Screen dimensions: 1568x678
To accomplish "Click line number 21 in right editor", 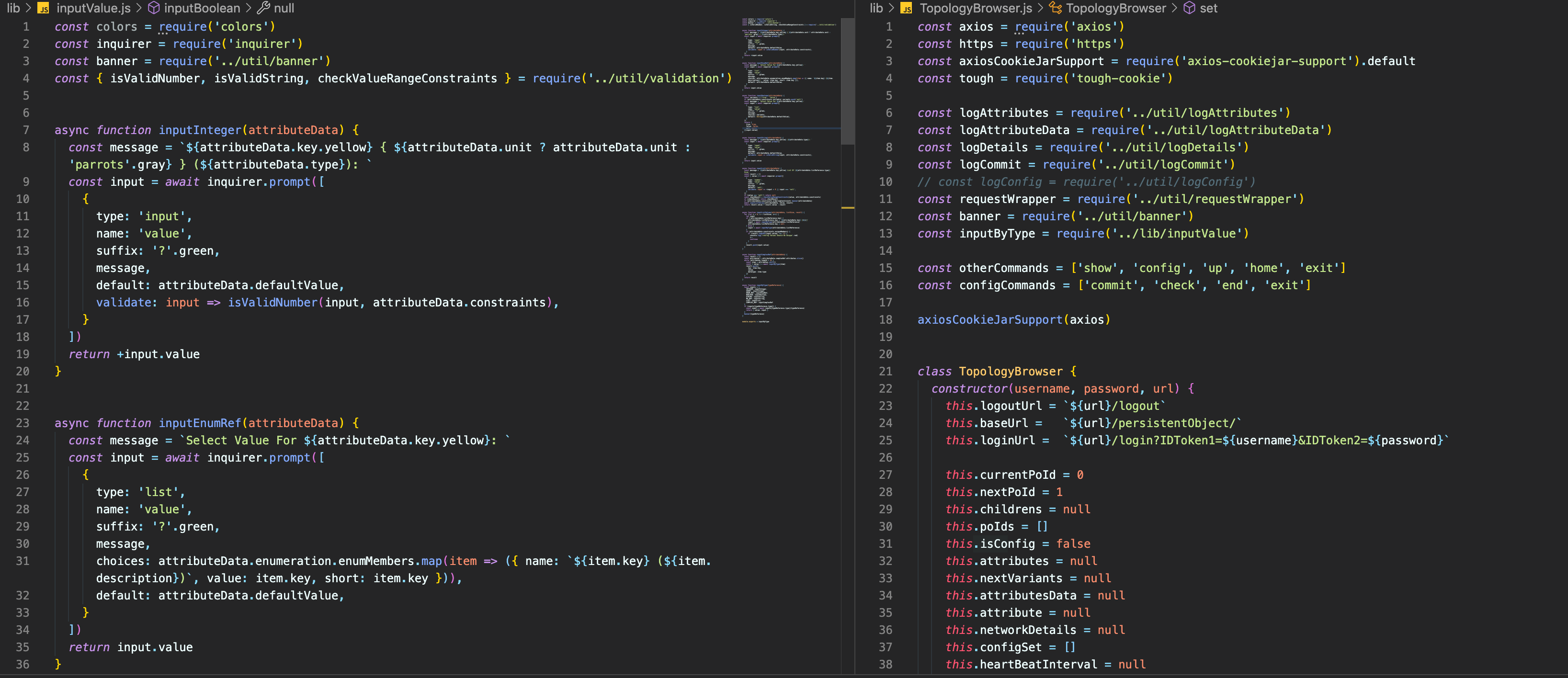I will (886, 371).
